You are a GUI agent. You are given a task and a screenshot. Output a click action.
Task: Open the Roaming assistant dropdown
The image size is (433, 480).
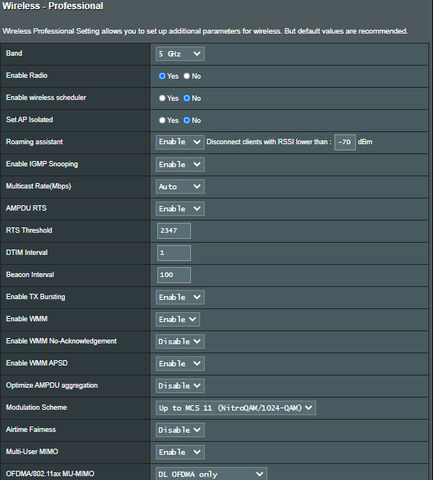coord(180,142)
